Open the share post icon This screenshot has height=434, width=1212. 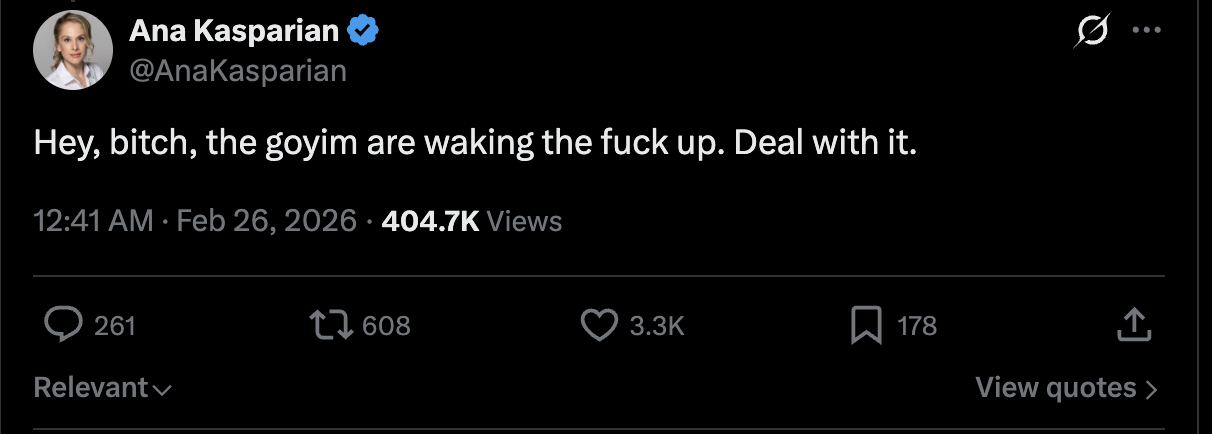point(1134,324)
